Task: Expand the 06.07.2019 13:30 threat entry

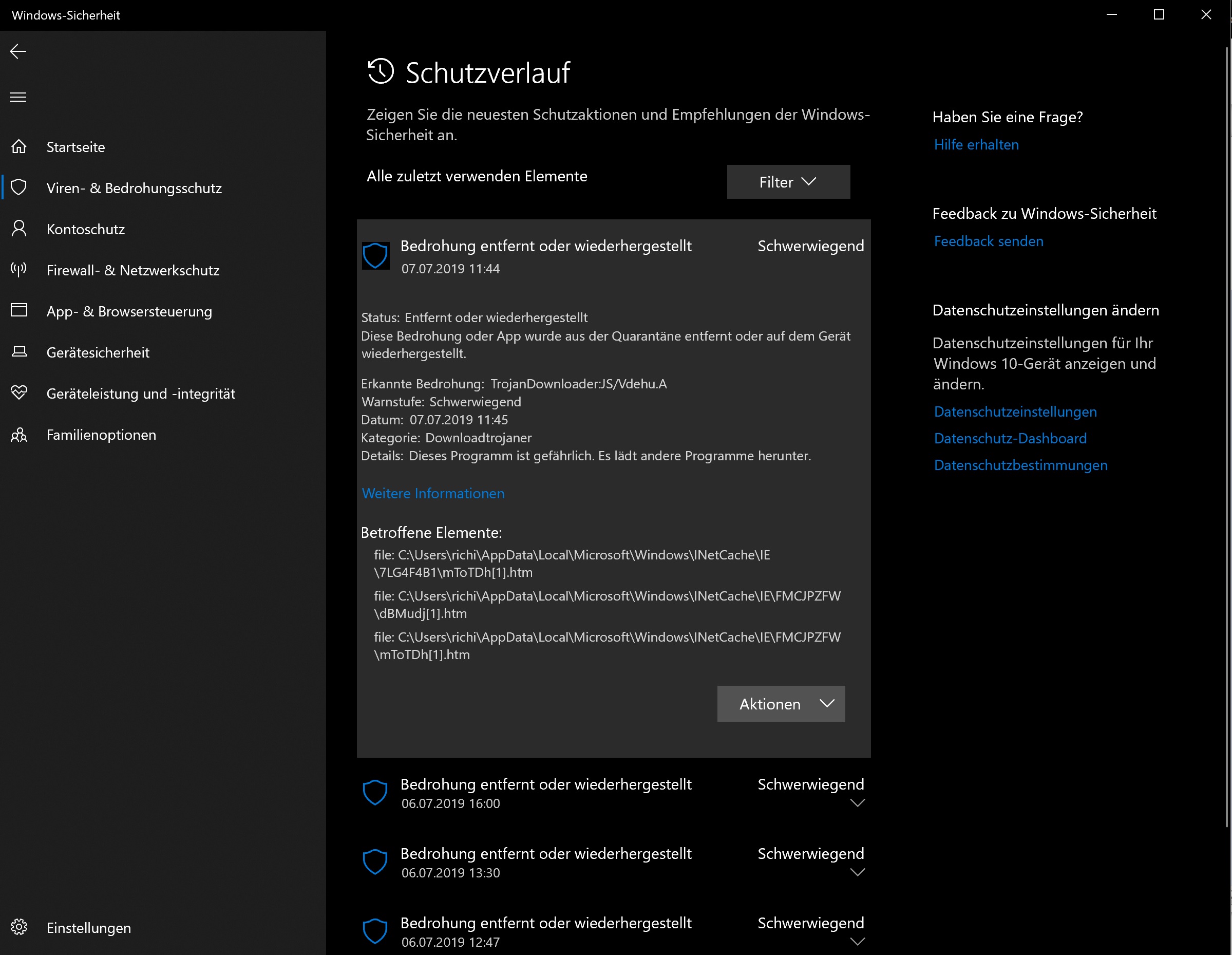Action: pos(857,872)
